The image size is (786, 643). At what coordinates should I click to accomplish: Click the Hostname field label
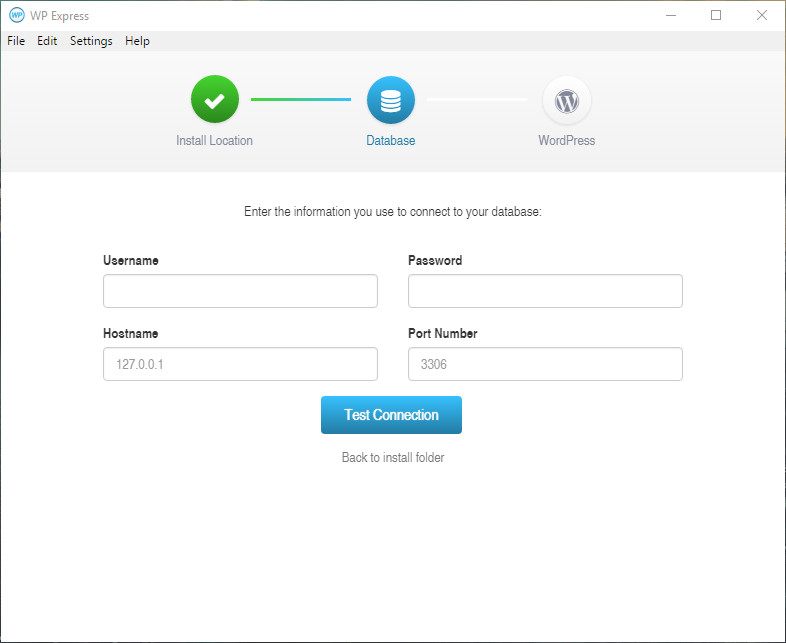[x=130, y=334]
